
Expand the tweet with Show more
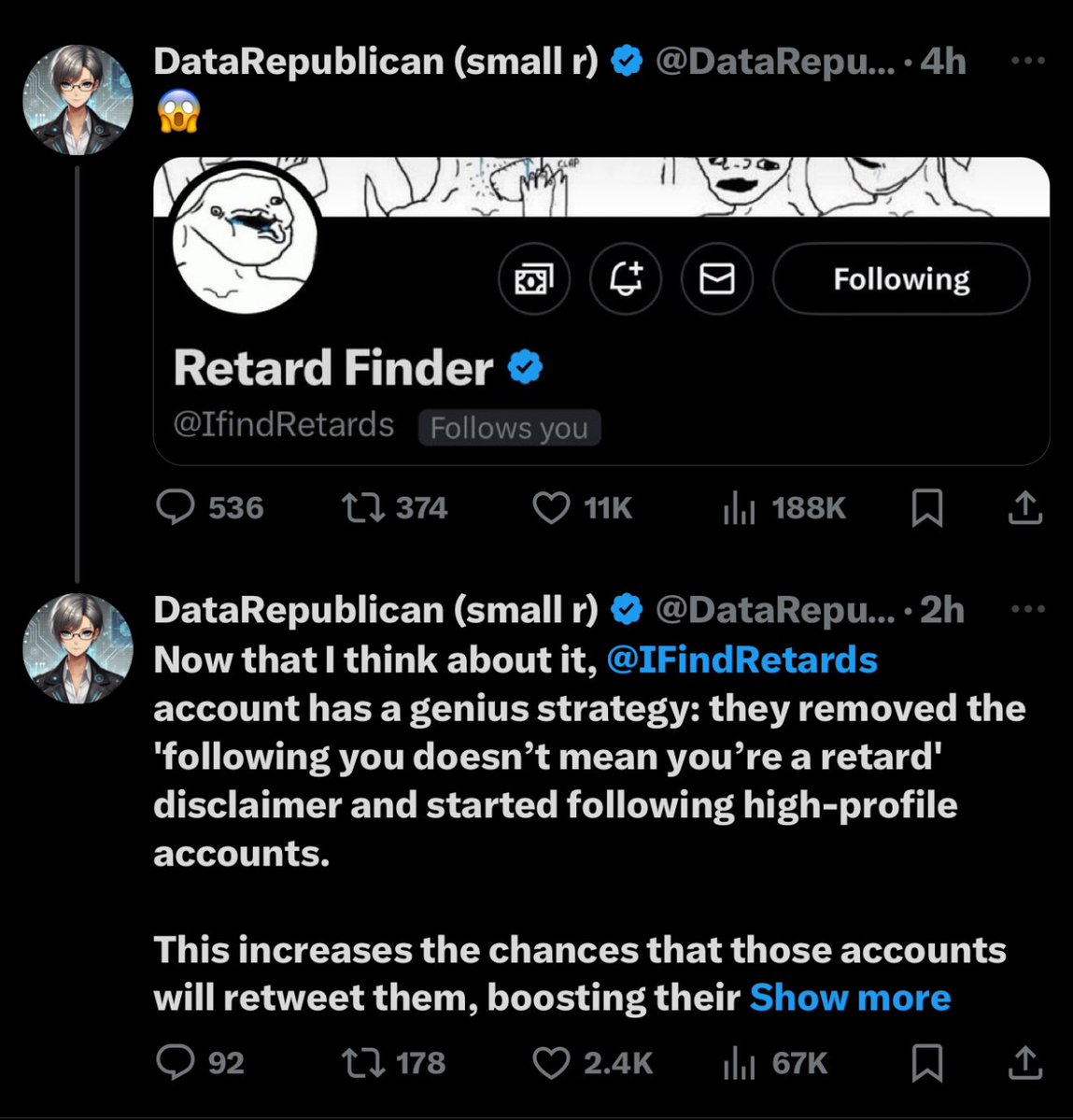coord(850,998)
